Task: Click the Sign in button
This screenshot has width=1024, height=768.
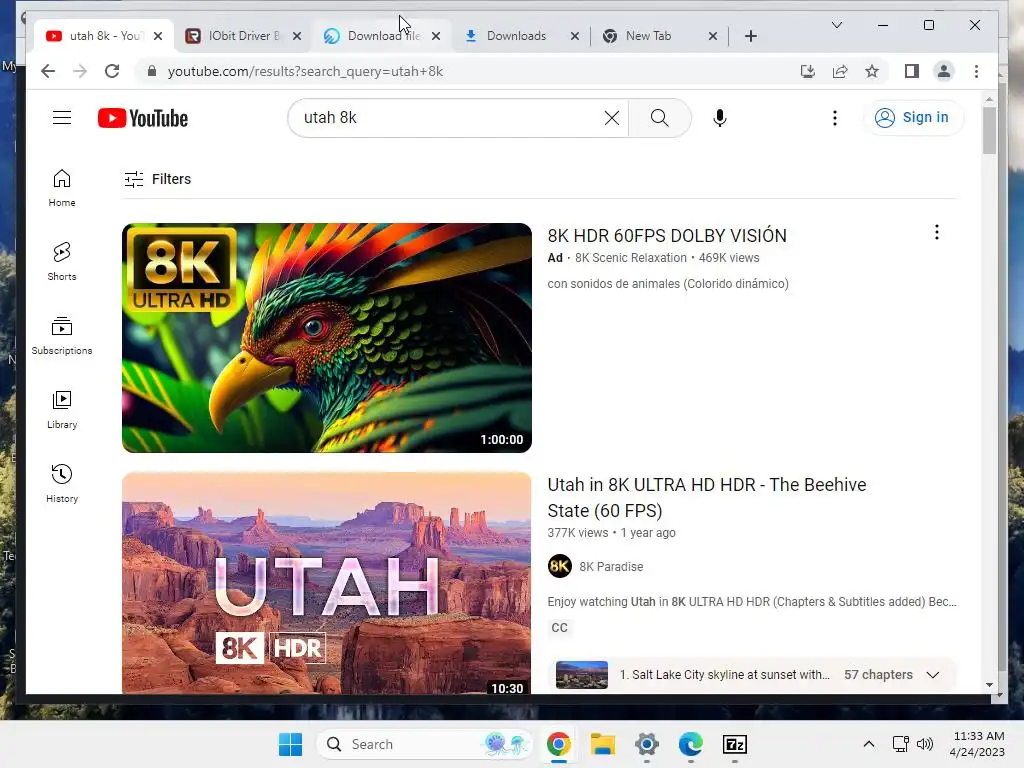Action: pyautogui.click(x=912, y=118)
